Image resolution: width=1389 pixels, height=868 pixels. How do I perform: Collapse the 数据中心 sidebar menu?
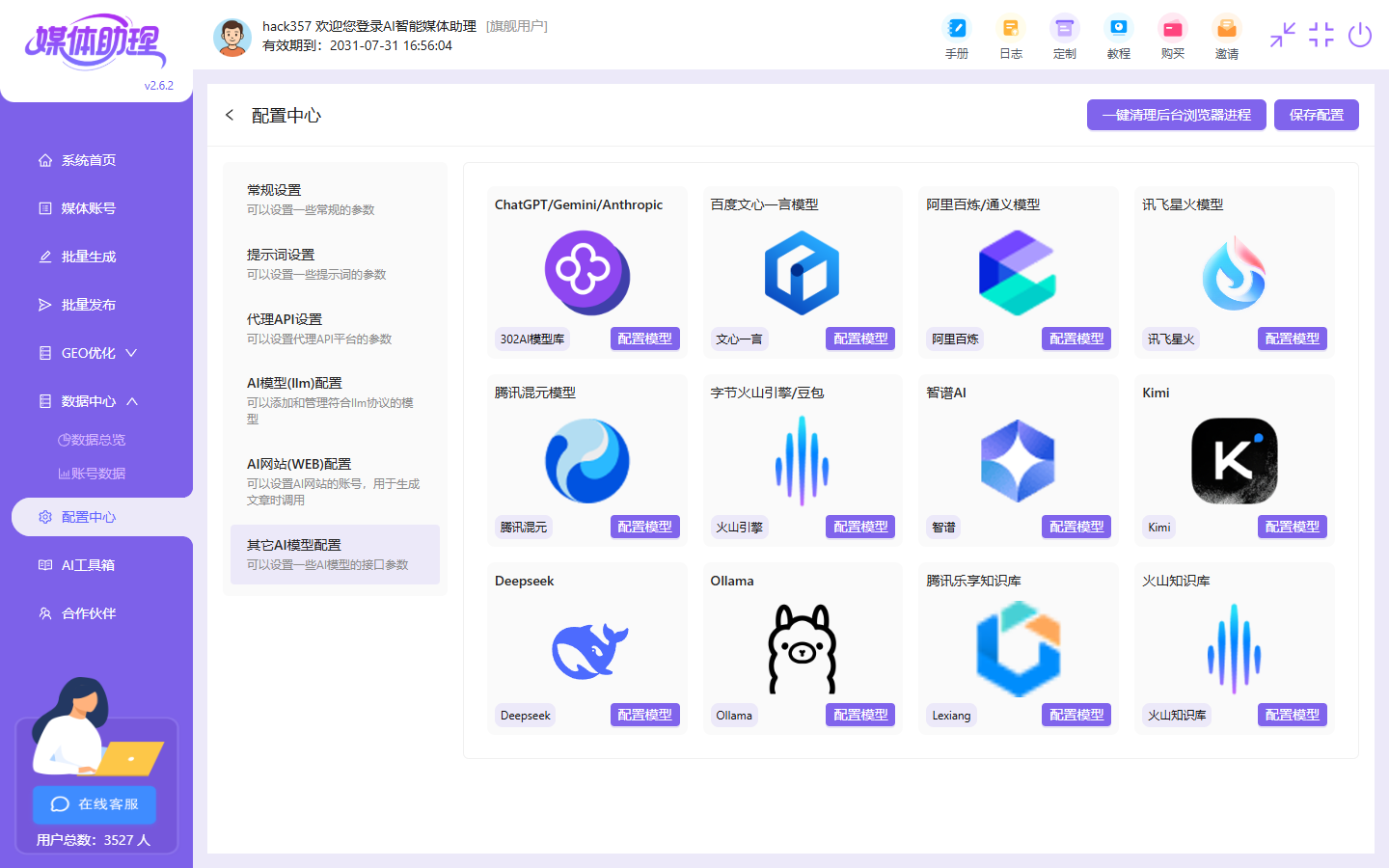88,401
